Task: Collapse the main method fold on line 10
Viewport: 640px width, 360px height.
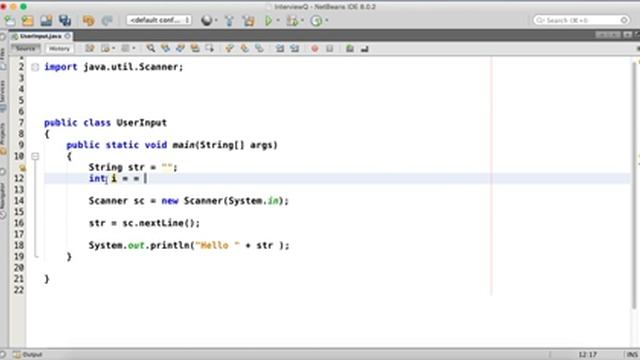Action: coord(35,156)
